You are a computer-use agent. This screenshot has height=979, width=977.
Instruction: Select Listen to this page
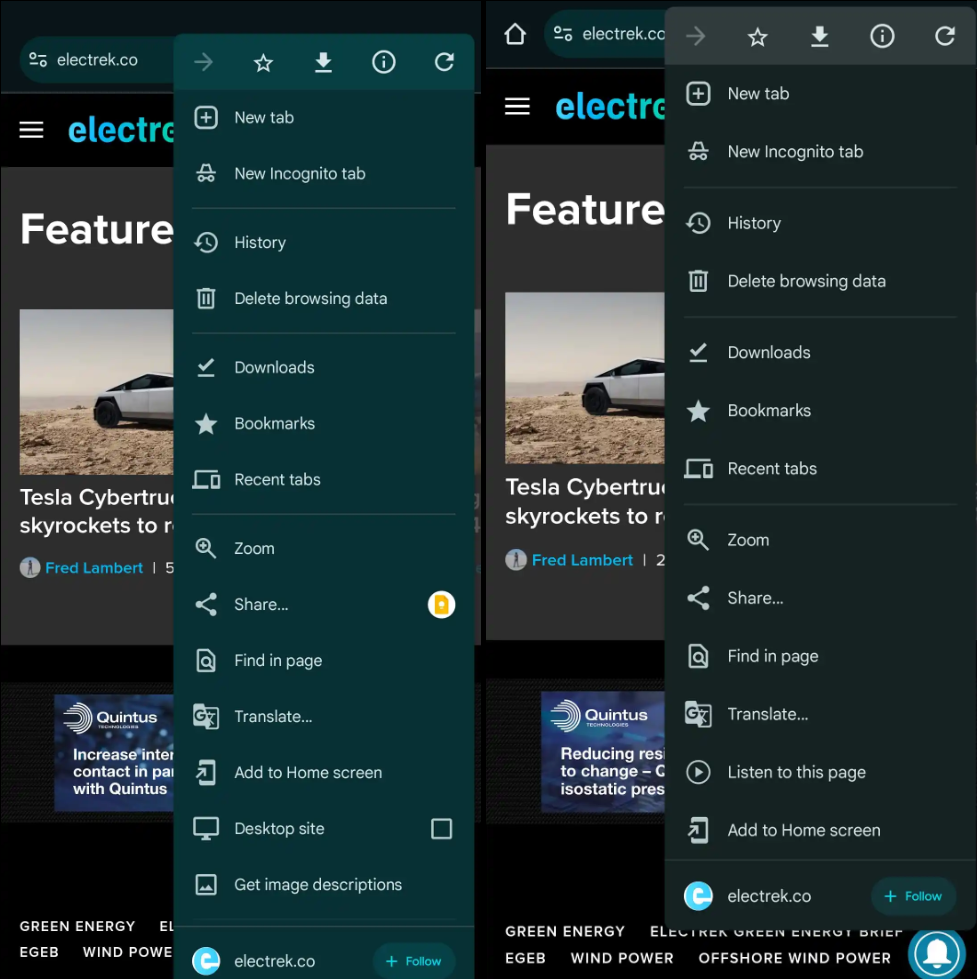click(x=820, y=772)
